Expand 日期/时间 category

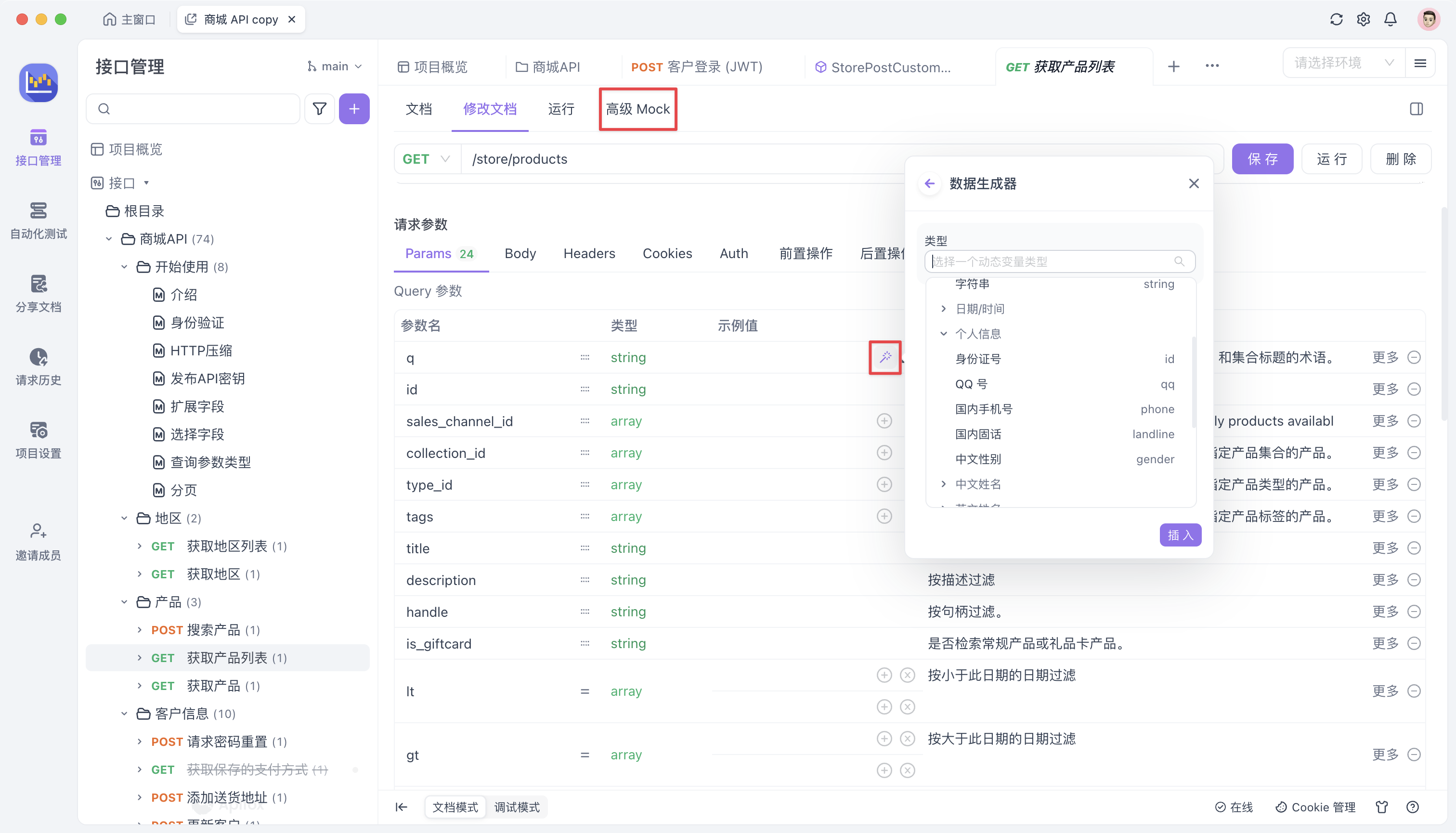[943, 309]
